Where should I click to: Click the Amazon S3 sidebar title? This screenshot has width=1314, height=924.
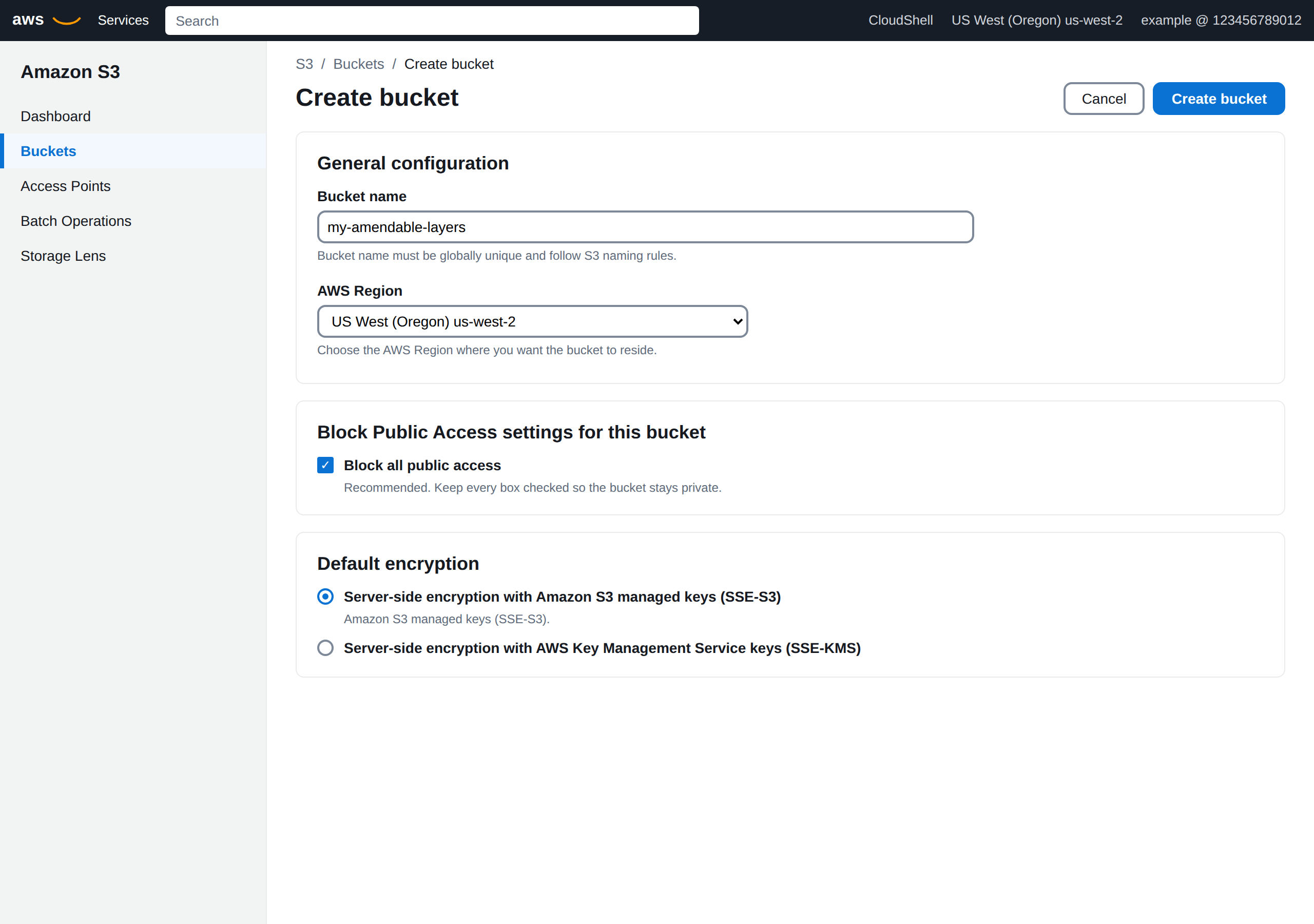click(70, 72)
